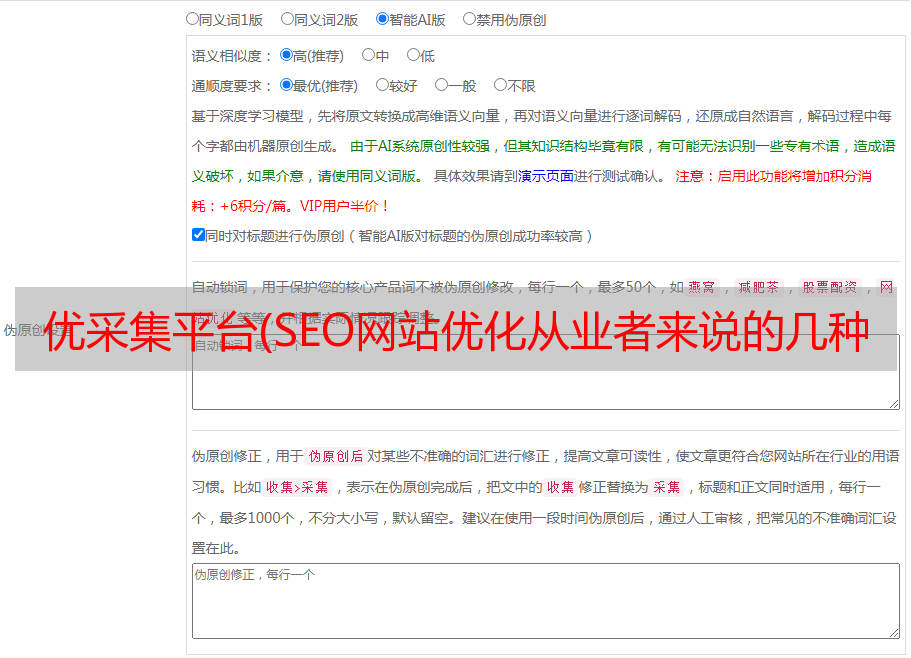This screenshot has width=911, height=658.
Task: Set 通顺度要求 to 较好
Action: (382, 85)
